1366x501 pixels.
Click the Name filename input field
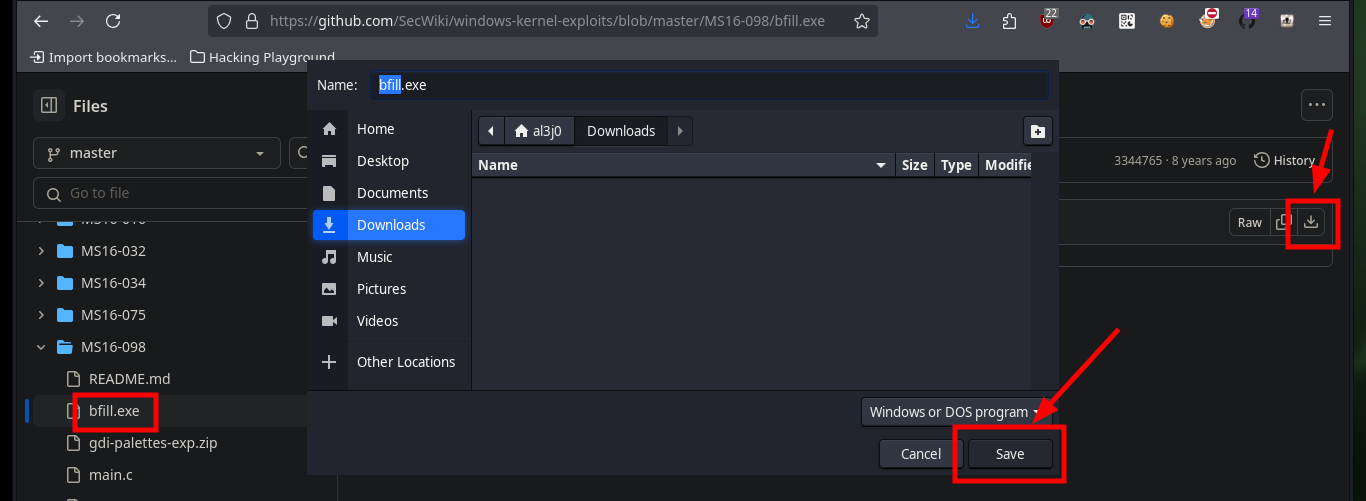click(709, 85)
